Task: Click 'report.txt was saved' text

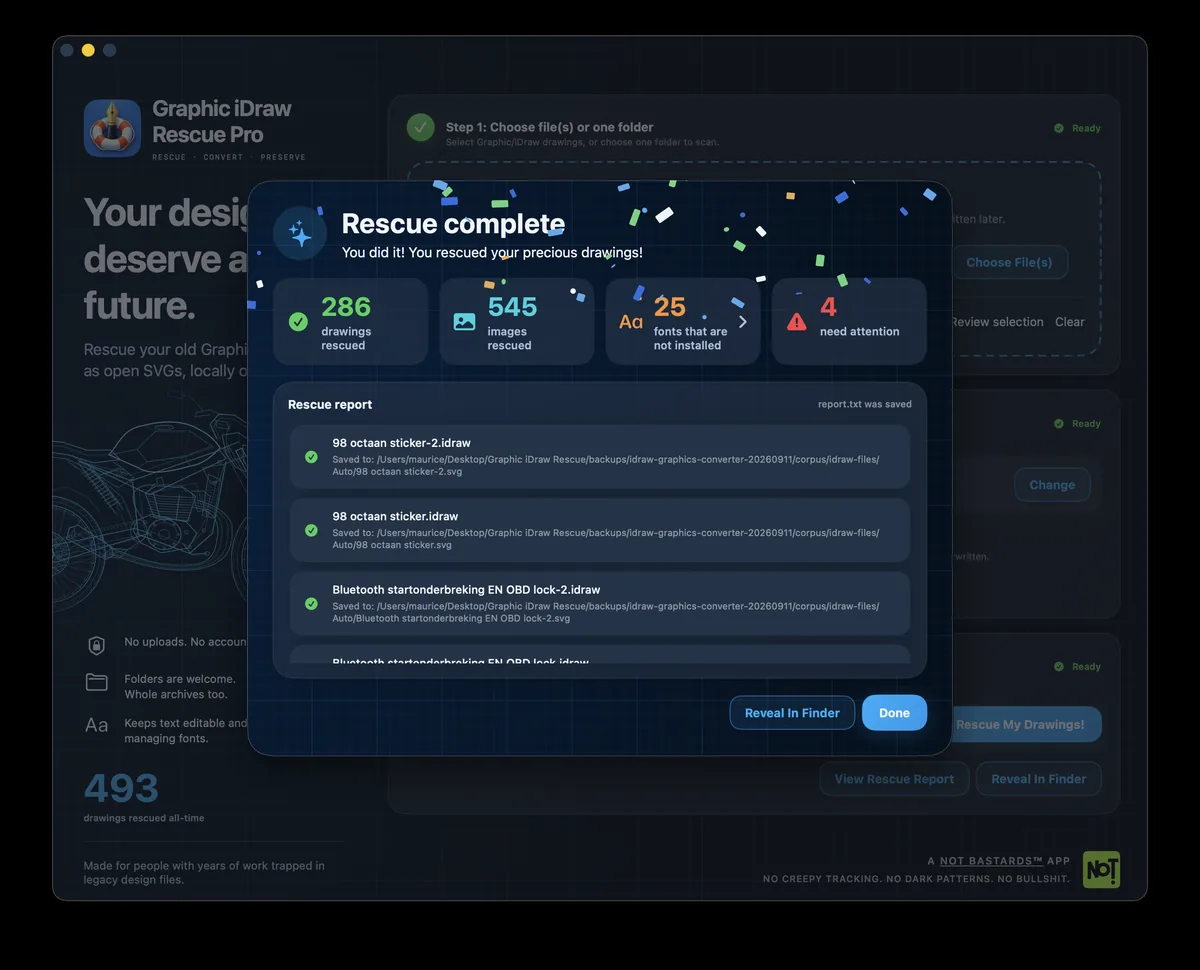Action: pyautogui.click(x=865, y=405)
